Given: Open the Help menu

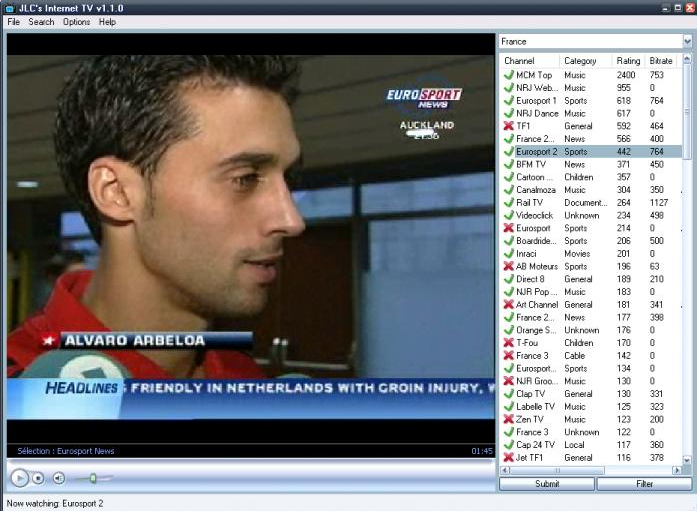Looking at the screenshot, I should [107, 22].
